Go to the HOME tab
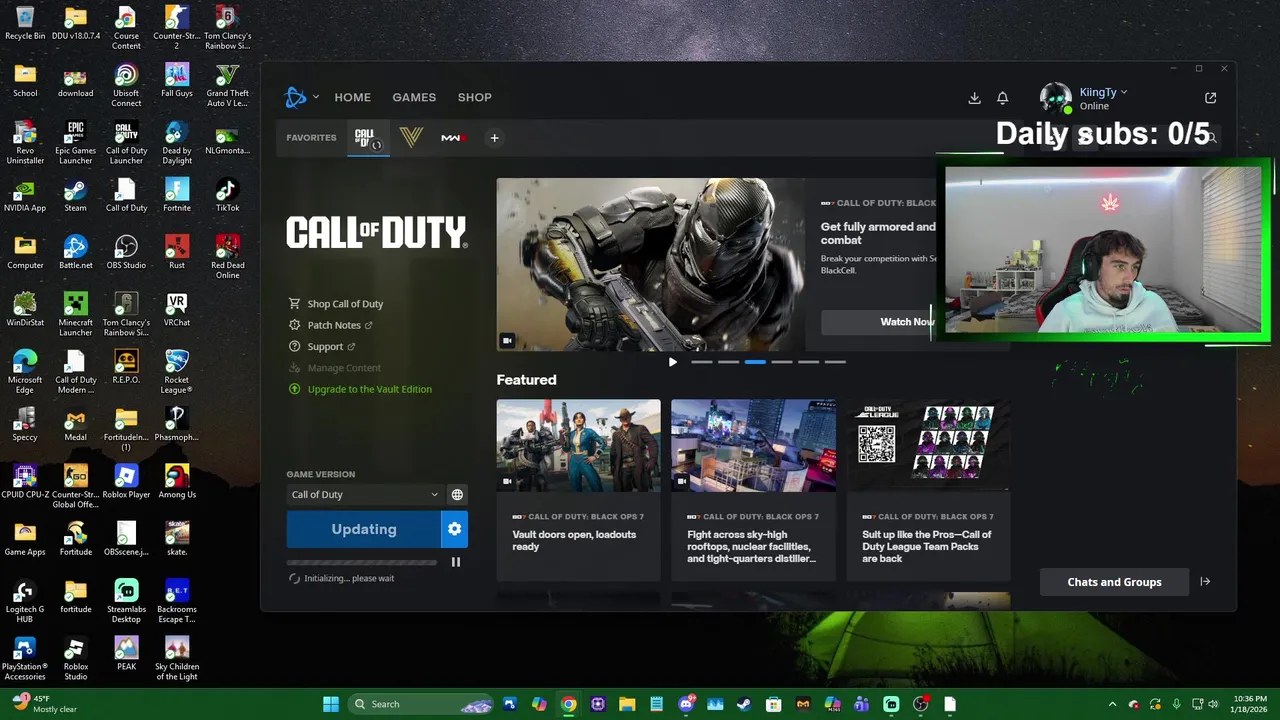Image resolution: width=1280 pixels, height=720 pixels. 352,97
